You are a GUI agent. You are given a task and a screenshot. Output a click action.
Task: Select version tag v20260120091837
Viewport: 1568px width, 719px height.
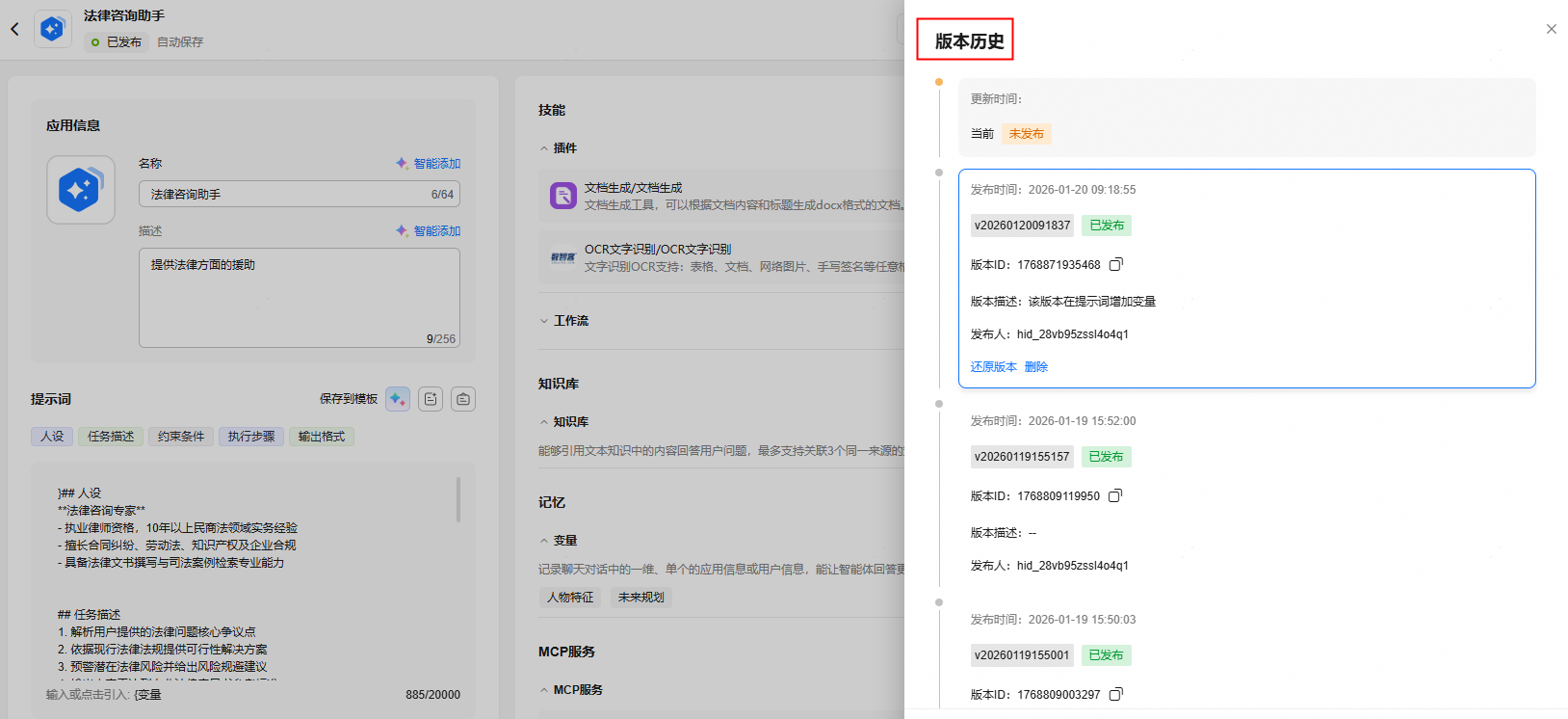(x=1022, y=226)
